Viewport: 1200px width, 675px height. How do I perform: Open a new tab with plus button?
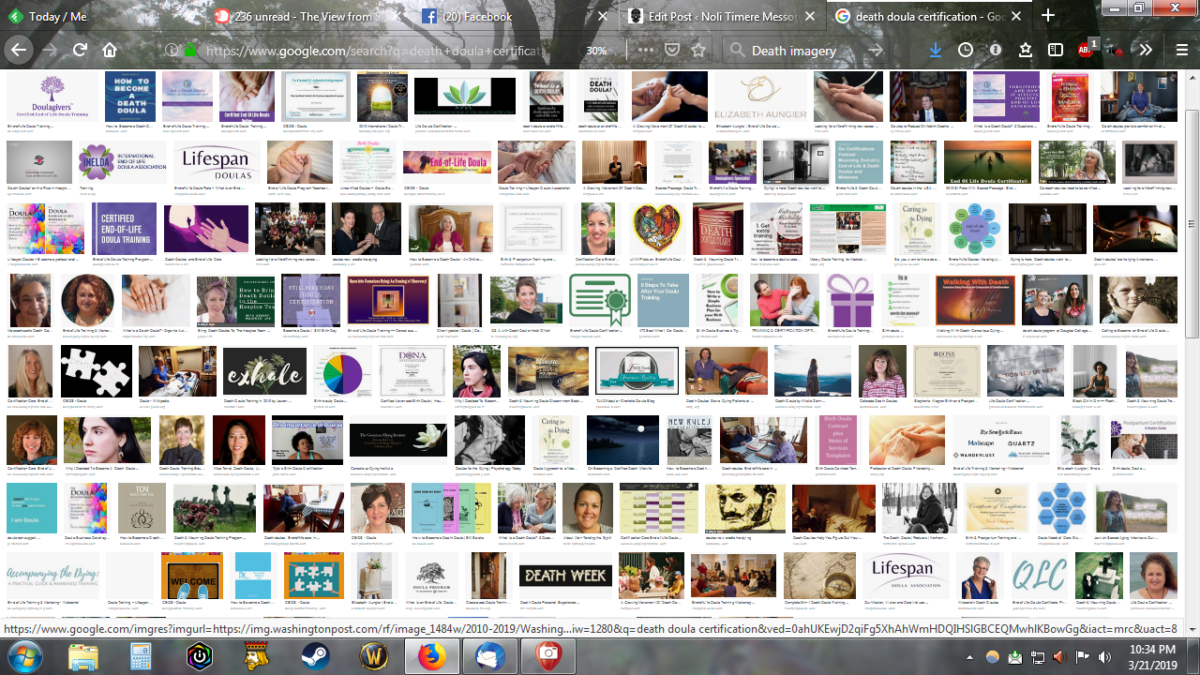click(x=1048, y=16)
